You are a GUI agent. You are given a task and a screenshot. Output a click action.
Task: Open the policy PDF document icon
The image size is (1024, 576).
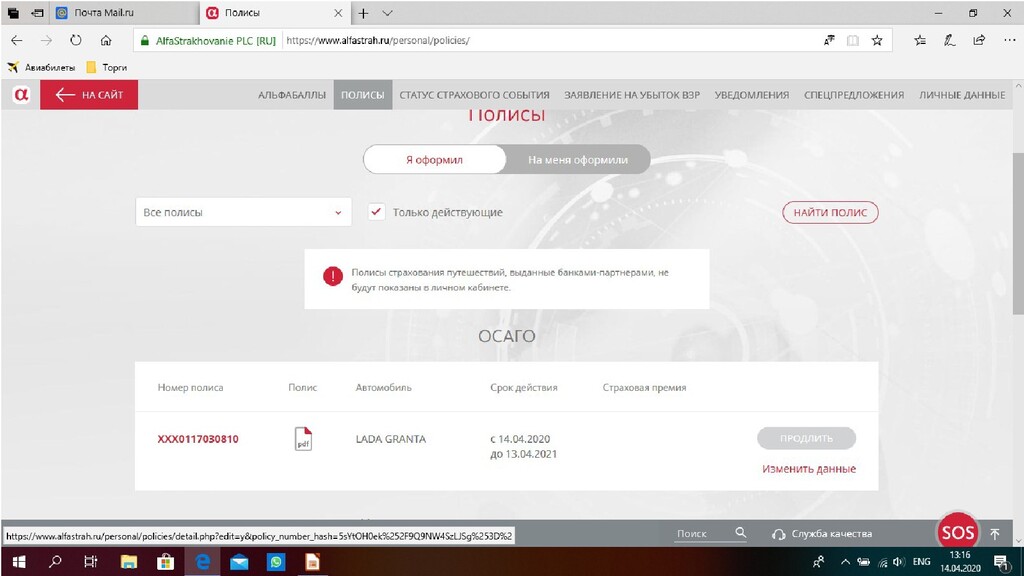[303, 438]
